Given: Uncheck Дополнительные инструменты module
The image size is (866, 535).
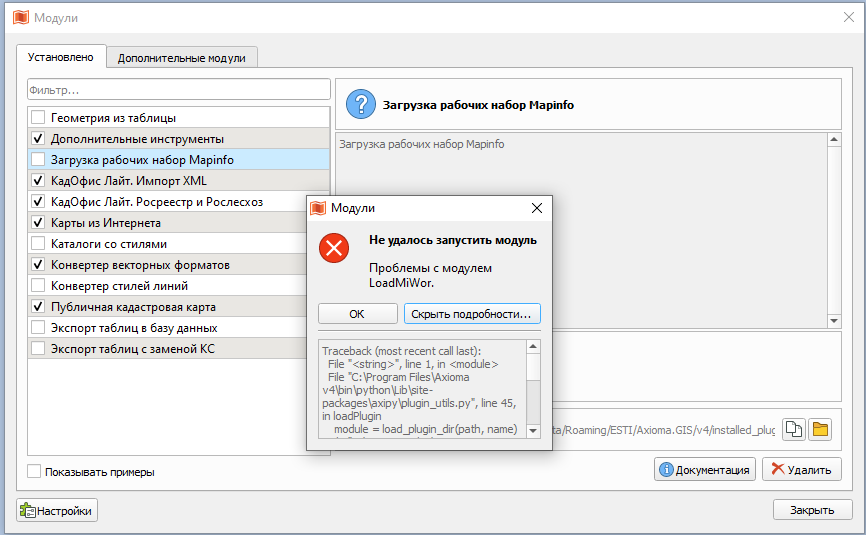Looking at the screenshot, I should pos(38,138).
